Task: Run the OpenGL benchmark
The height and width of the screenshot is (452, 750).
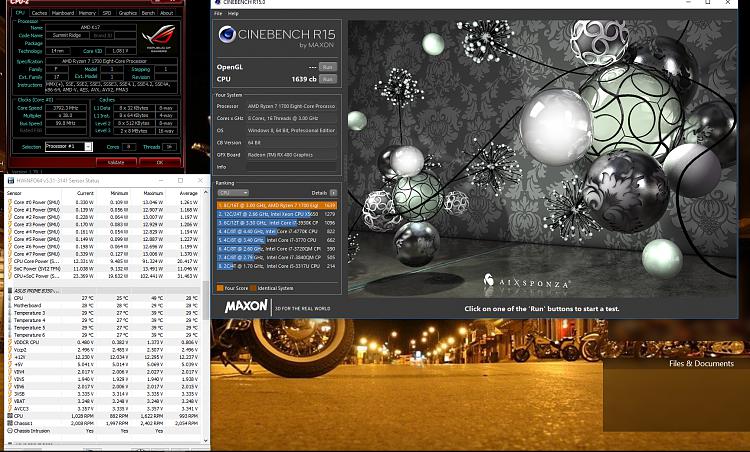Action: pyautogui.click(x=328, y=67)
